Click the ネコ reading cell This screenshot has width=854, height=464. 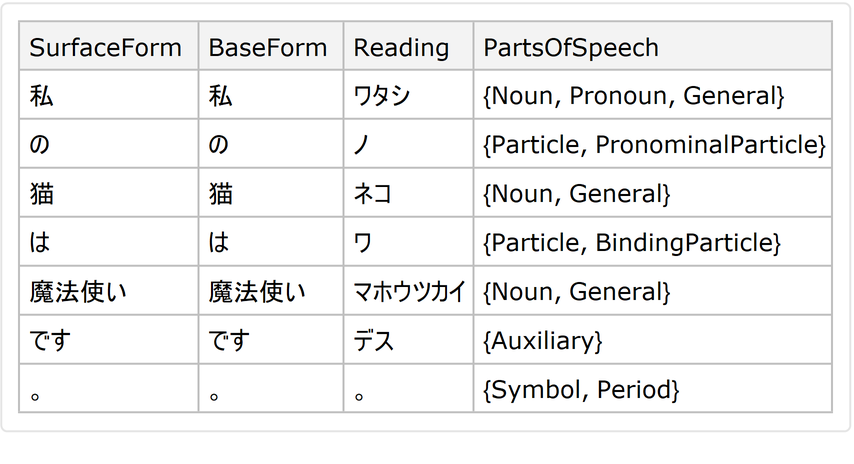375,194
